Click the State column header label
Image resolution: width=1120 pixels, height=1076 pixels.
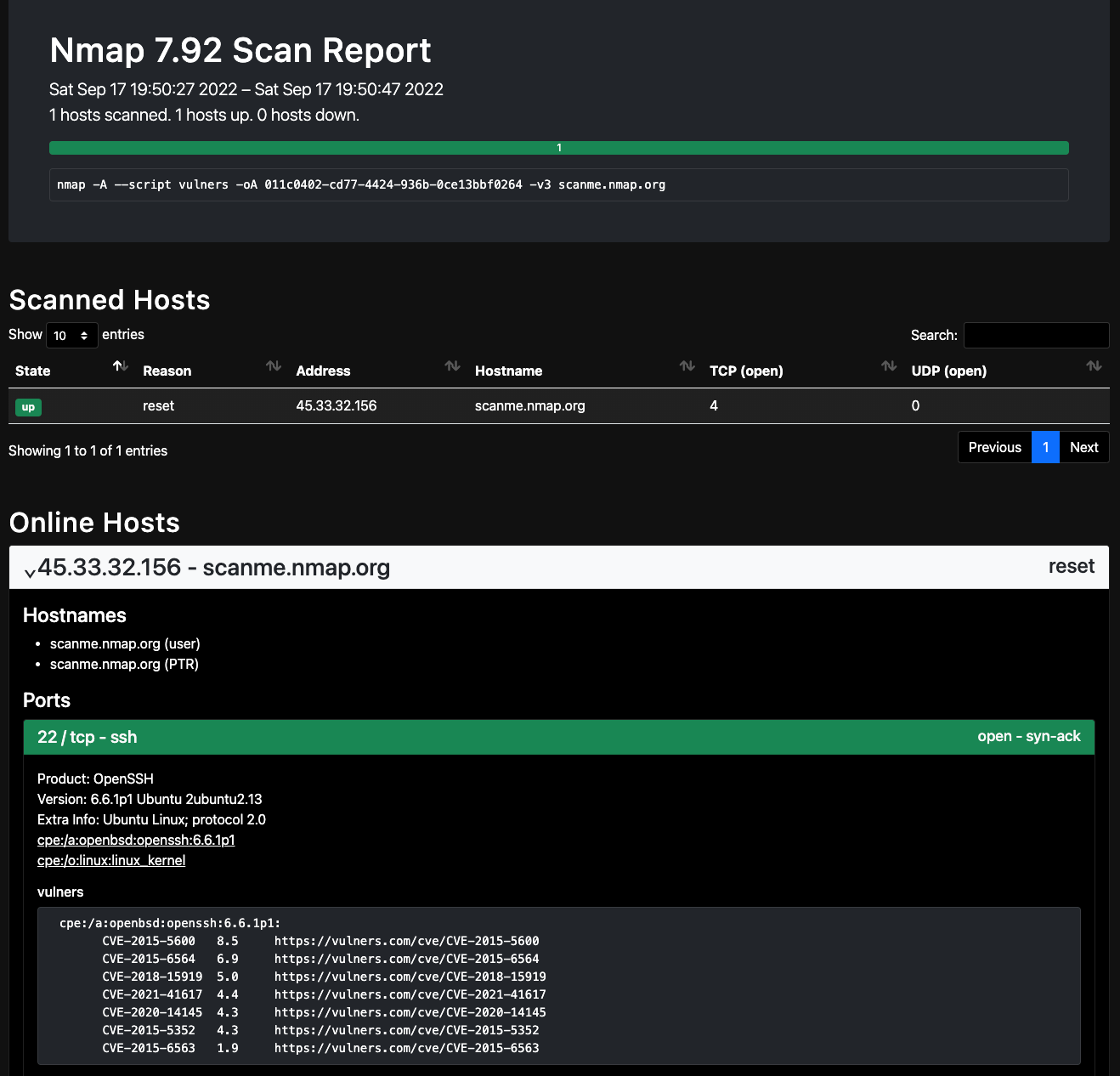(33, 371)
